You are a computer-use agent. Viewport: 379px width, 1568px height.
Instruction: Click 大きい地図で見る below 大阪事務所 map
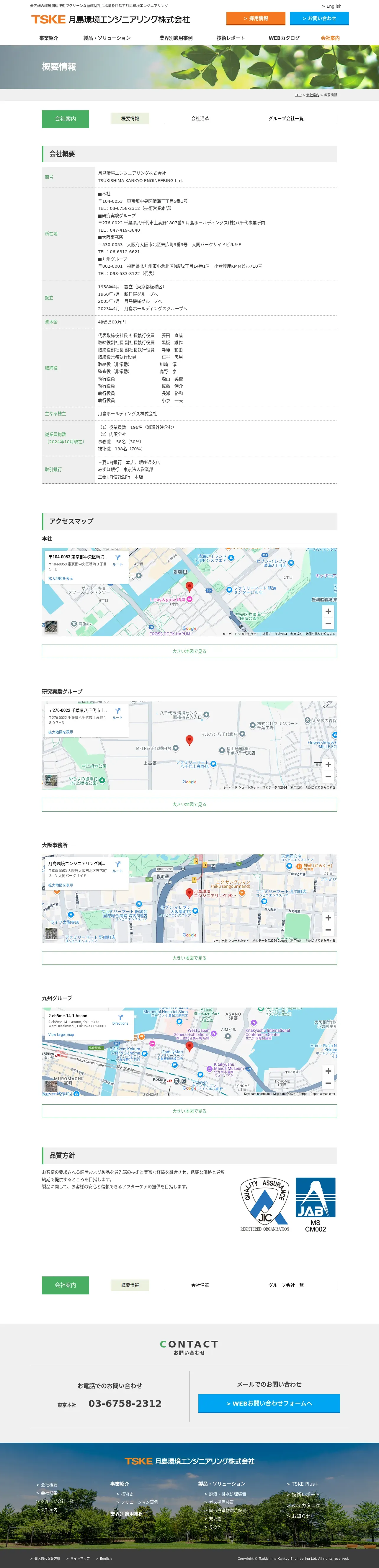coord(189,958)
